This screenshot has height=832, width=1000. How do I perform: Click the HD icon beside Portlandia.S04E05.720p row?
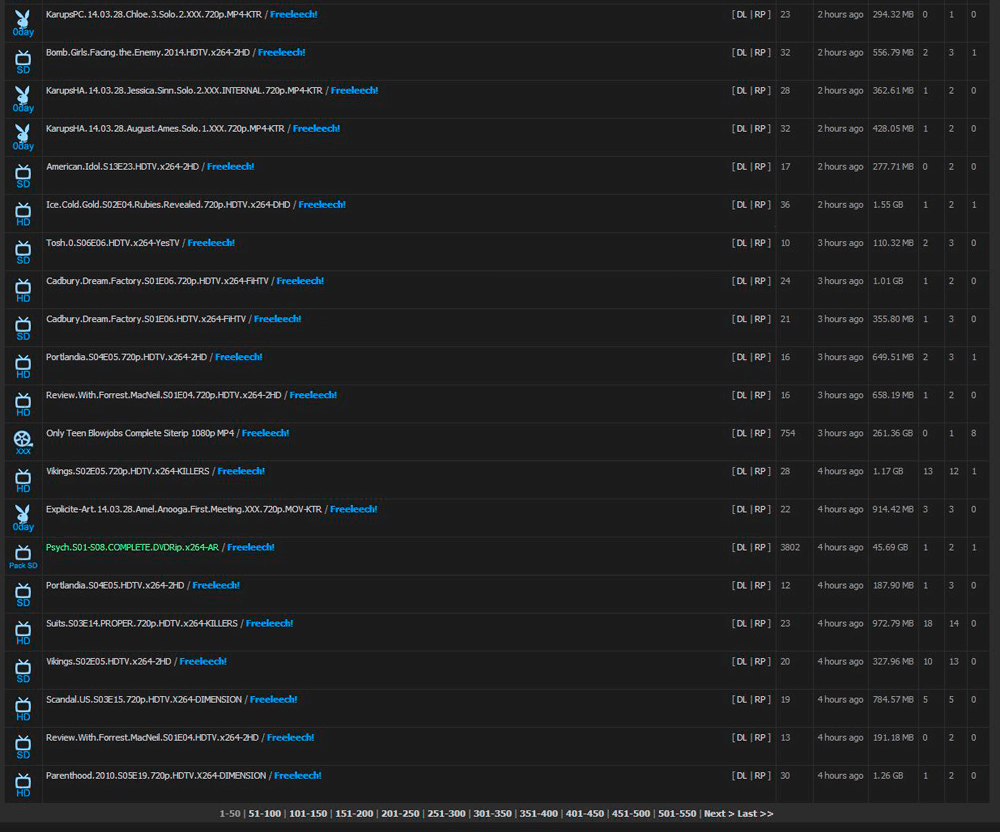tap(23, 367)
